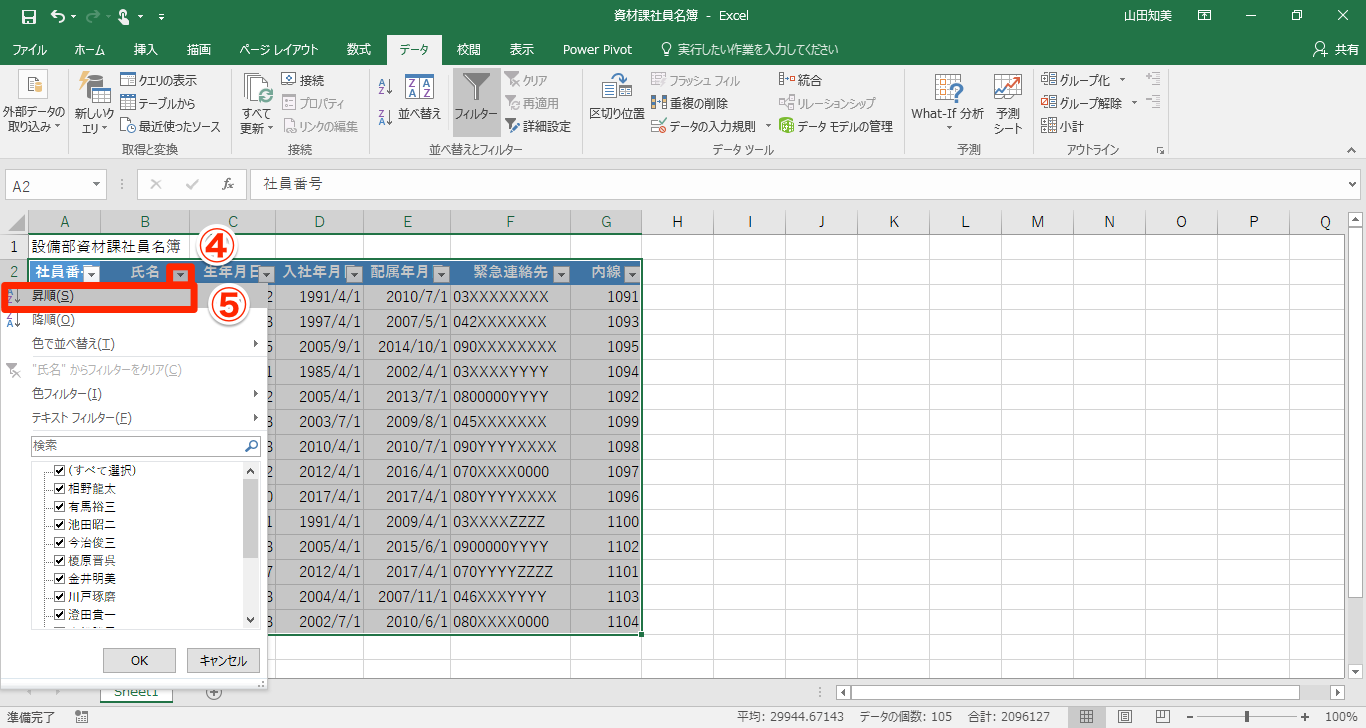Click グループ化 in the outline group
Screen dimensions: 1366x728
(1076, 80)
